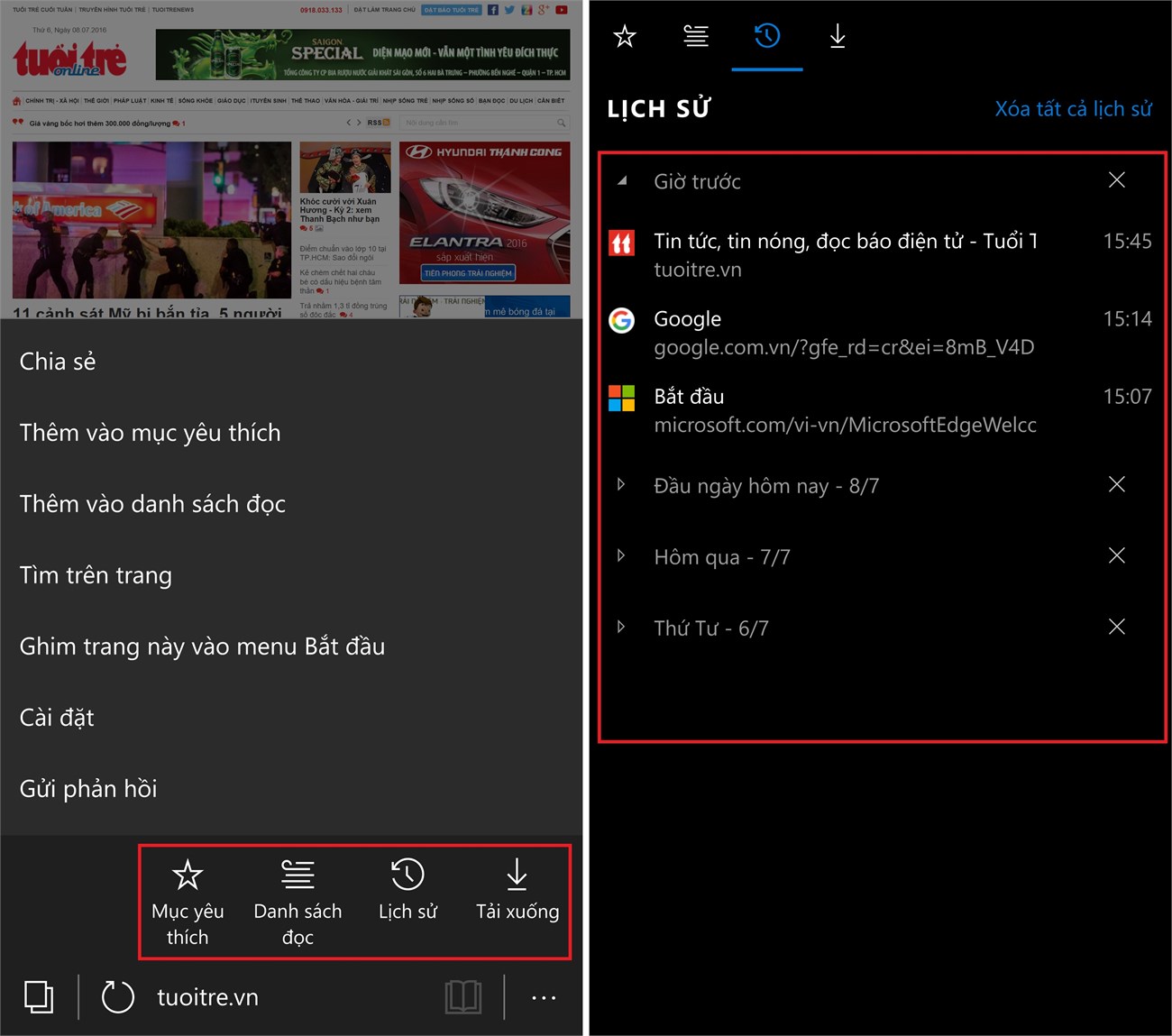
Task: Open Twitter icon on Tuổi Trẻ page header
Action: (509, 10)
